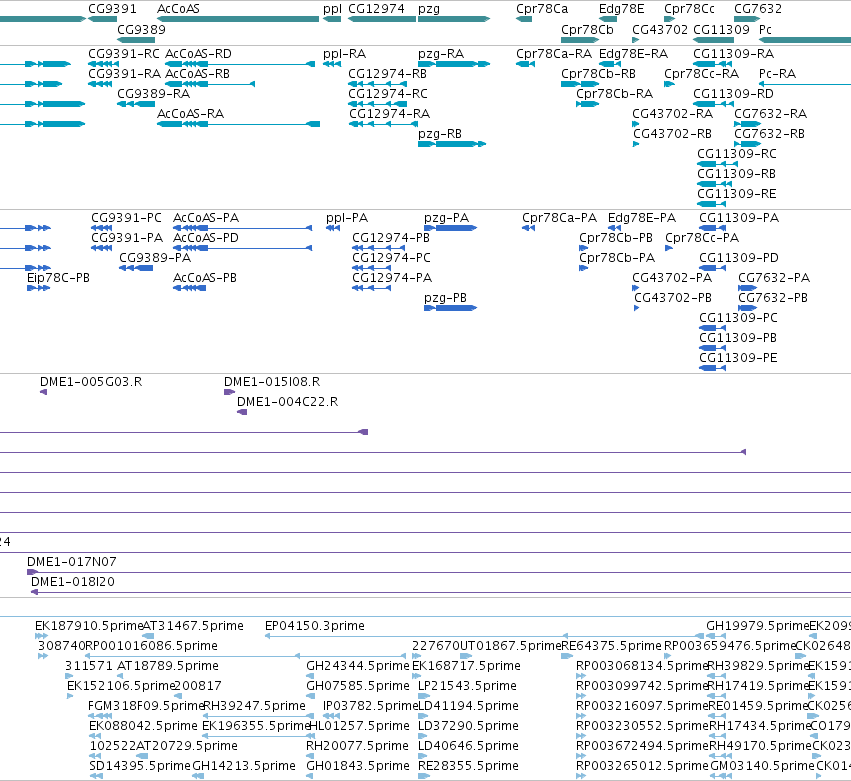Click protein pzg-PB
This screenshot has width=851, height=781.
click(450, 308)
